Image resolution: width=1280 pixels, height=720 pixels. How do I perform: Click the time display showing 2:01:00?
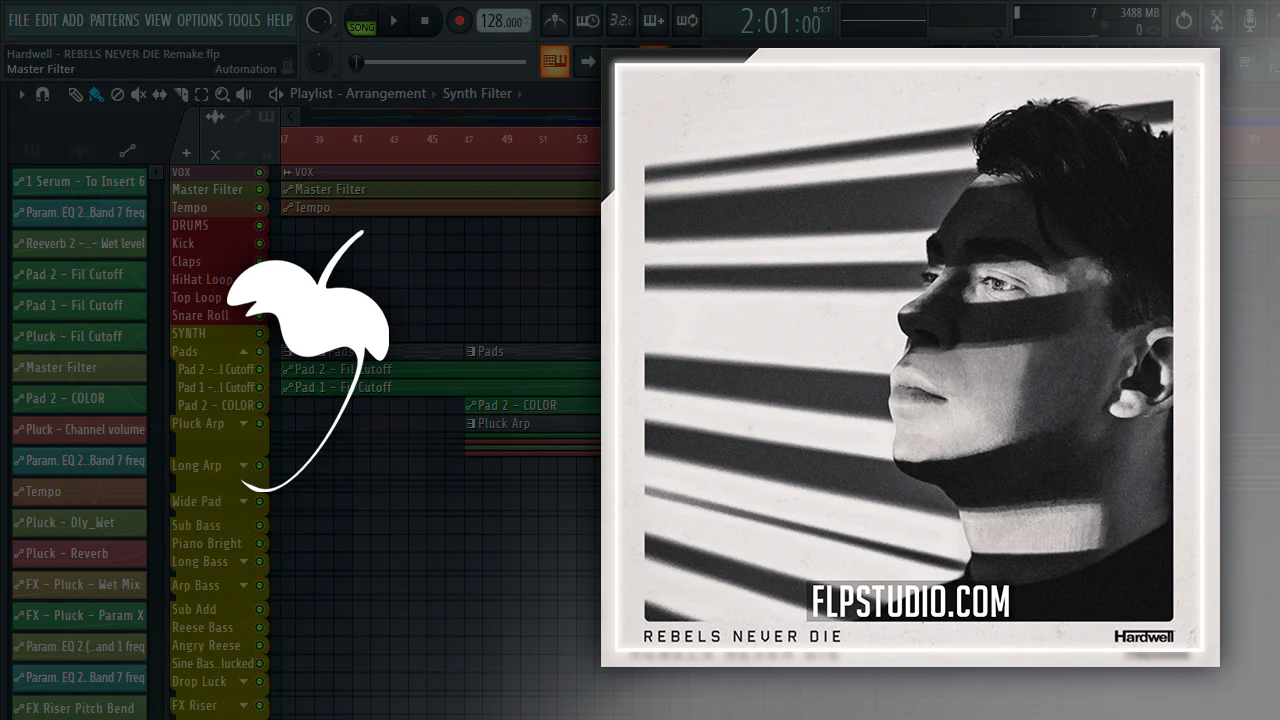coord(781,22)
